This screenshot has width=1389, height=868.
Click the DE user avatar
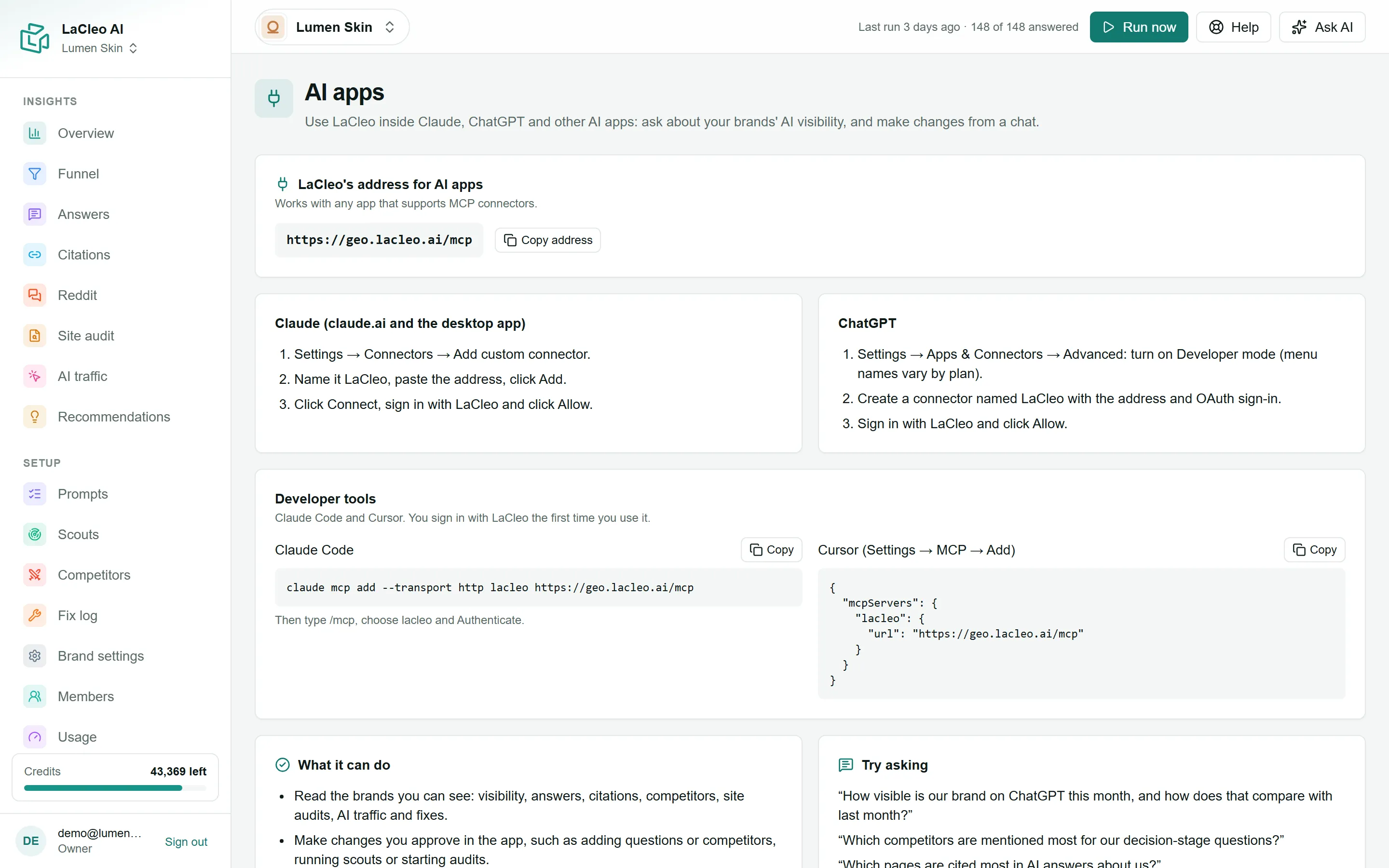coord(30,841)
